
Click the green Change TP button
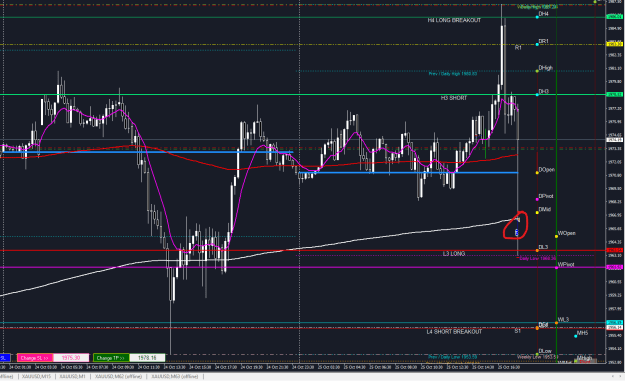point(111,358)
